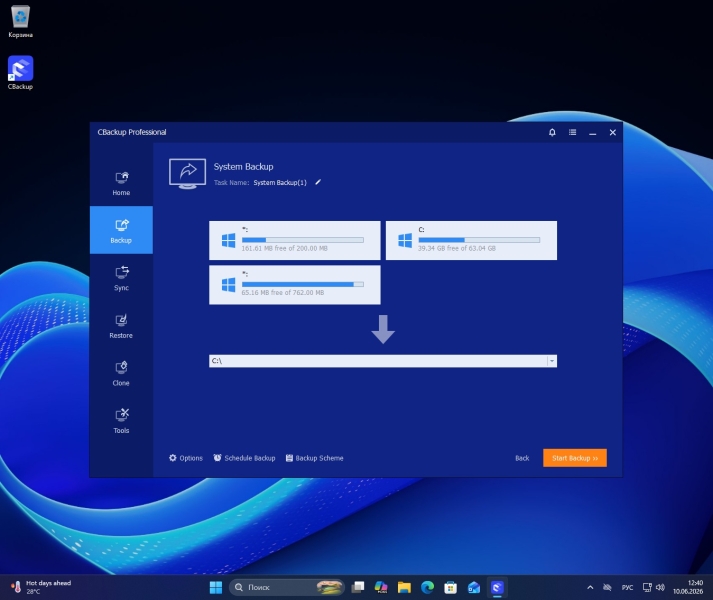Select the C: 63.04 GB partition card
This screenshot has height=600, width=713.
pyautogui.click(x=471, y=241)
